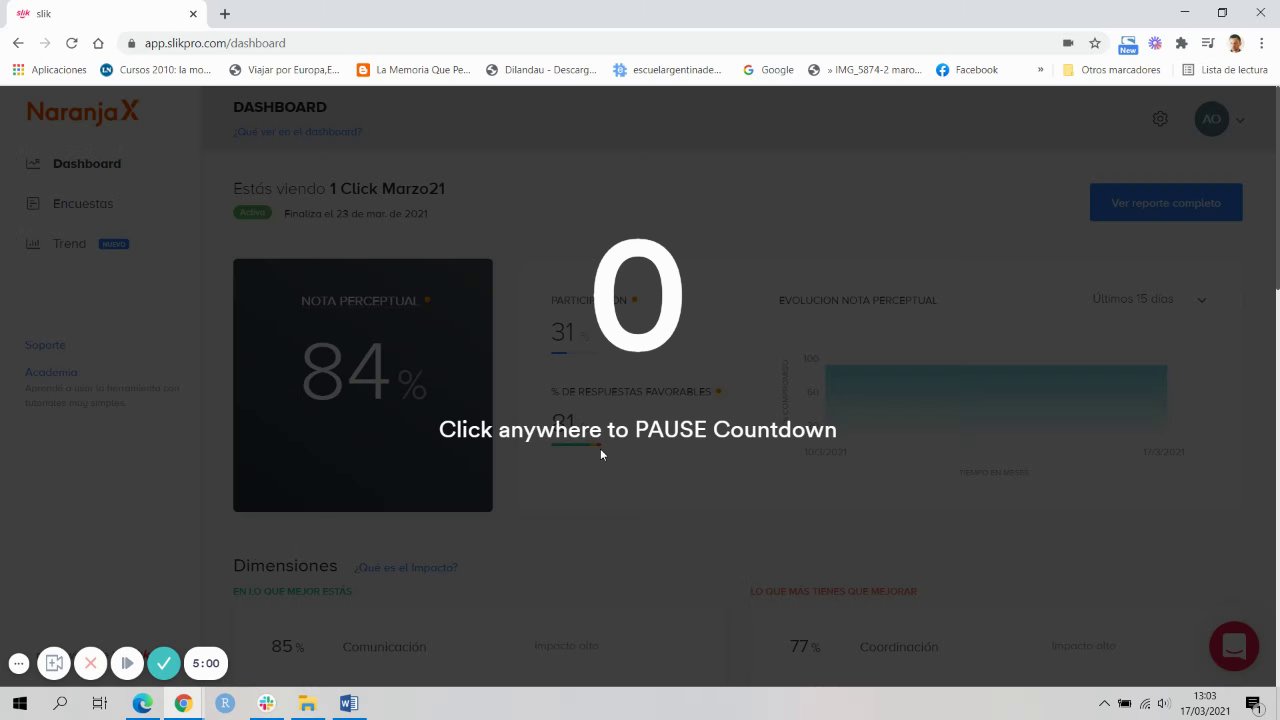Click '¿Qué es el Impacto?' link
The width and height of the screenshot is (1280, 720).
405,567
